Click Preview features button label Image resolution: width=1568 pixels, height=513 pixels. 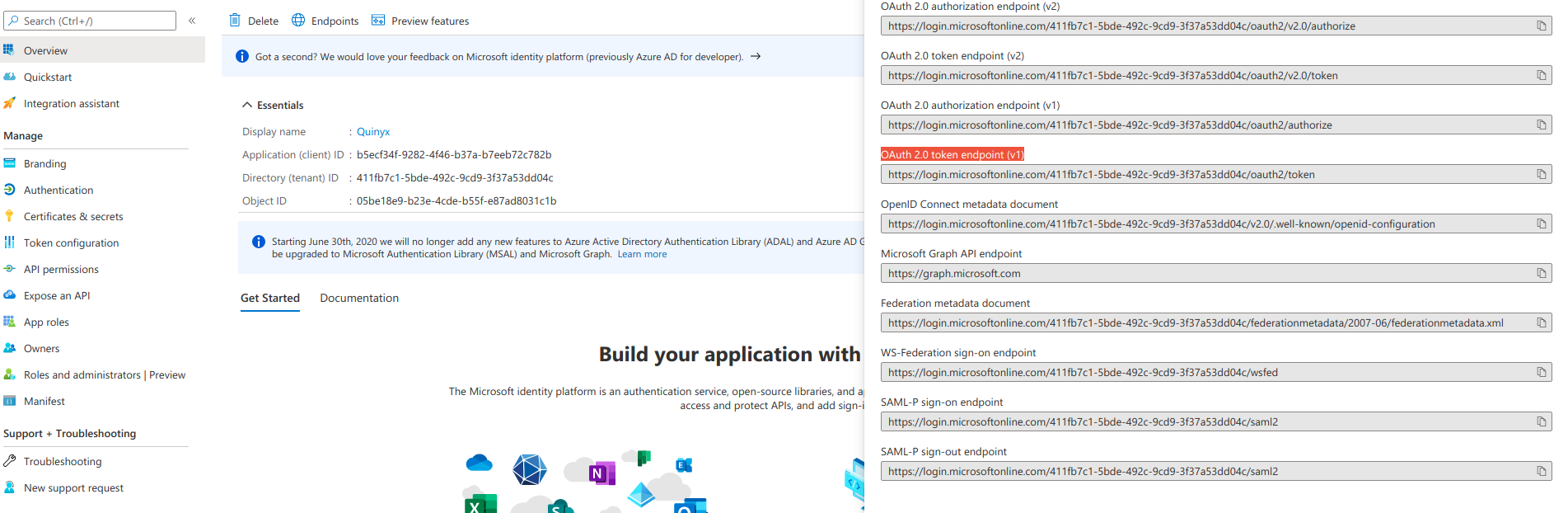(430, 21)
